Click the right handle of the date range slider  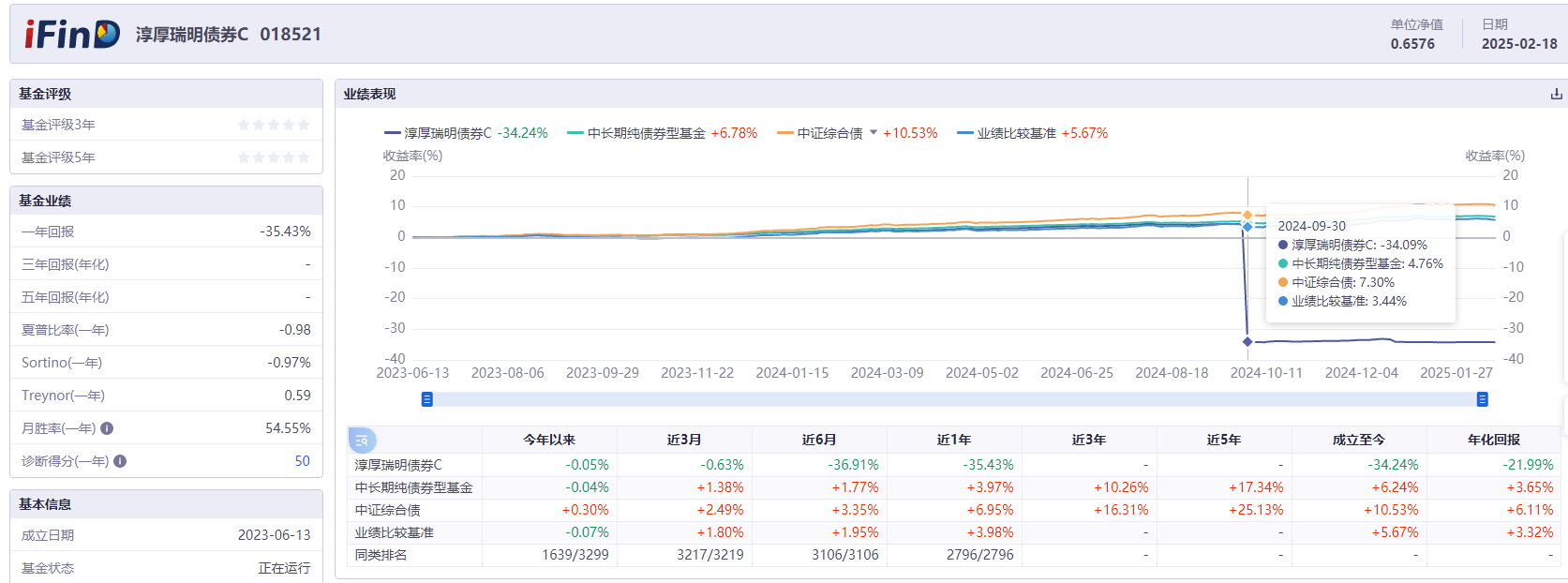coord(1483,399)
